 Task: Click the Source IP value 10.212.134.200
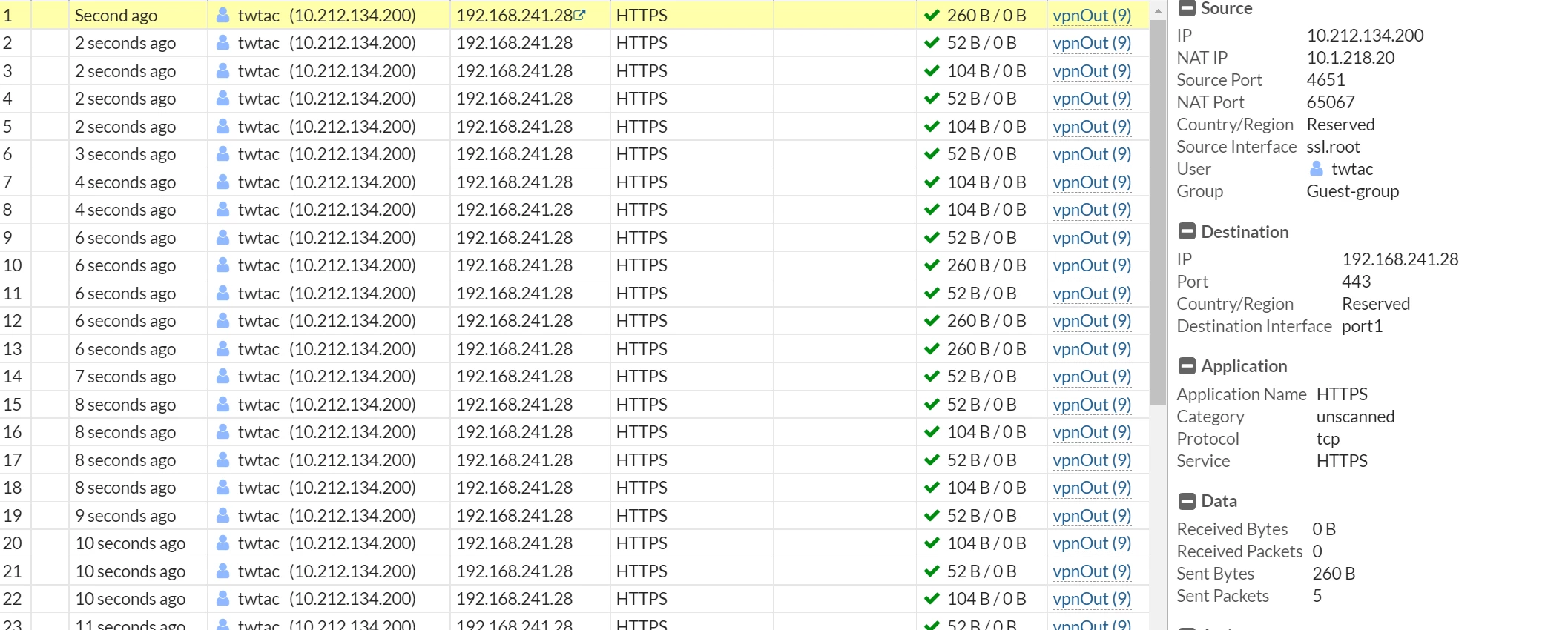pos(1365,36)
